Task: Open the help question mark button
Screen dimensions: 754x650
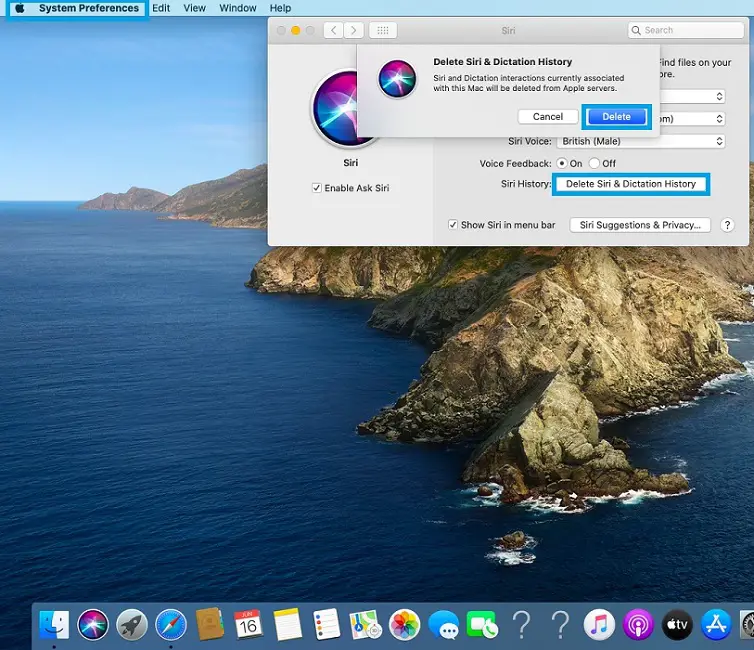Action: [727, 225]
